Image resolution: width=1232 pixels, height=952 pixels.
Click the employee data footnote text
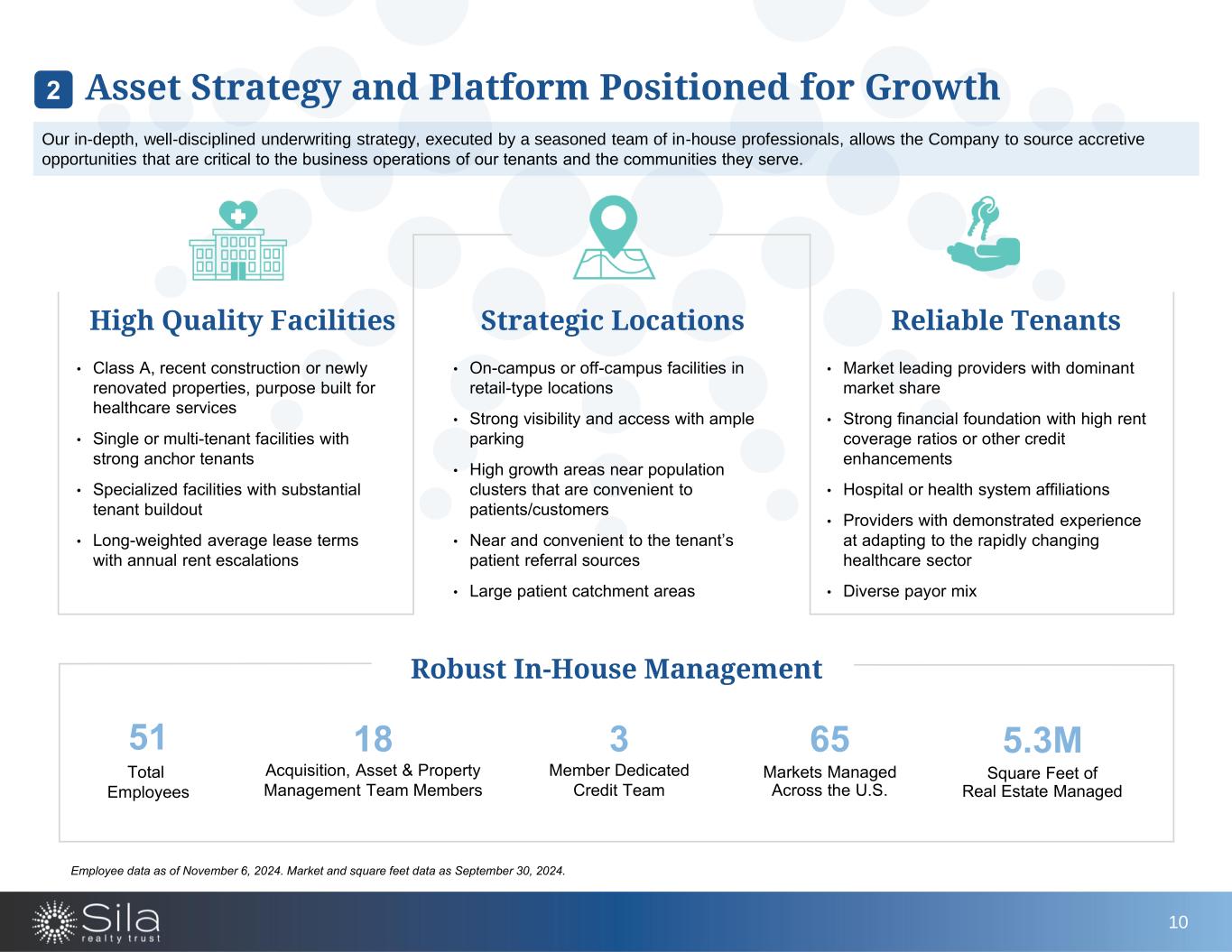[318, 871]
